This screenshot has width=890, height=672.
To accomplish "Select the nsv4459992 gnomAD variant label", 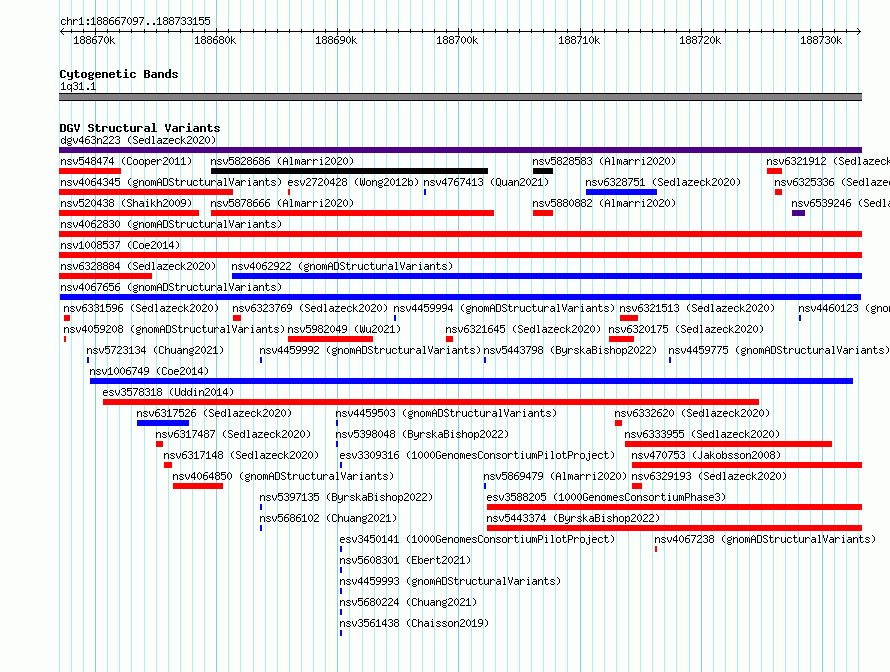I will click(370, 350).
